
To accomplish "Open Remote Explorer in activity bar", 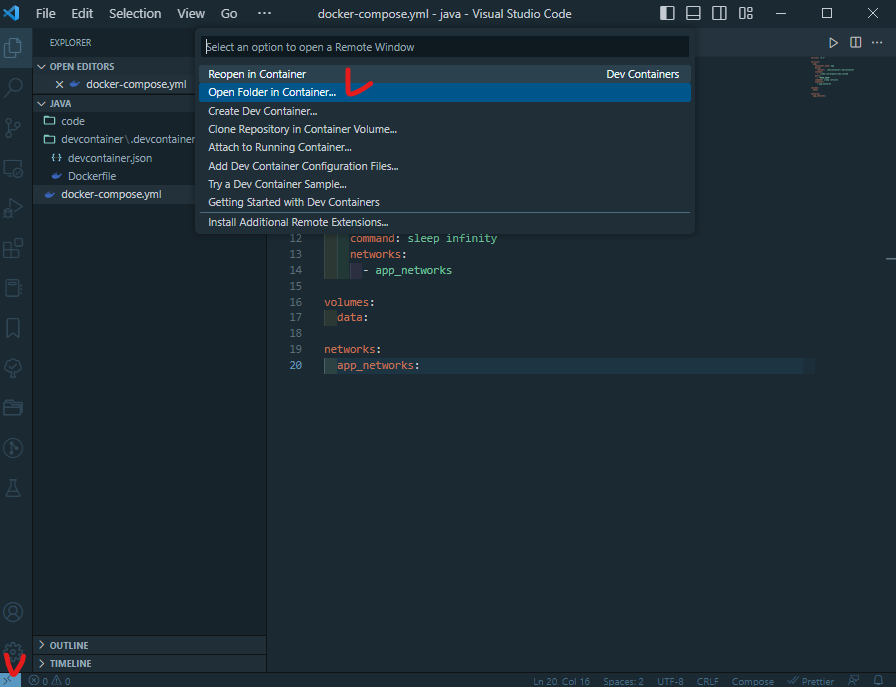I will (13, 168).
